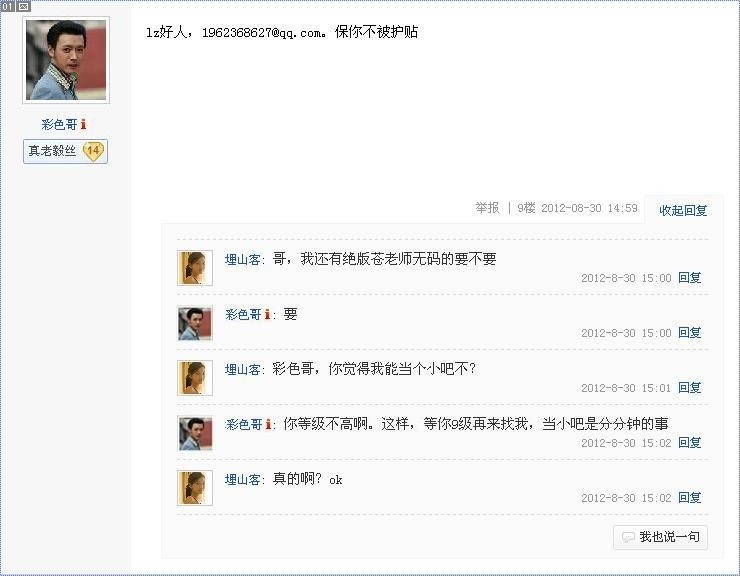The image size is (740, 576).
Task: Open the 彩色哥 username under the main avatar
Action: pyautogui.click(x=59, y=125)
